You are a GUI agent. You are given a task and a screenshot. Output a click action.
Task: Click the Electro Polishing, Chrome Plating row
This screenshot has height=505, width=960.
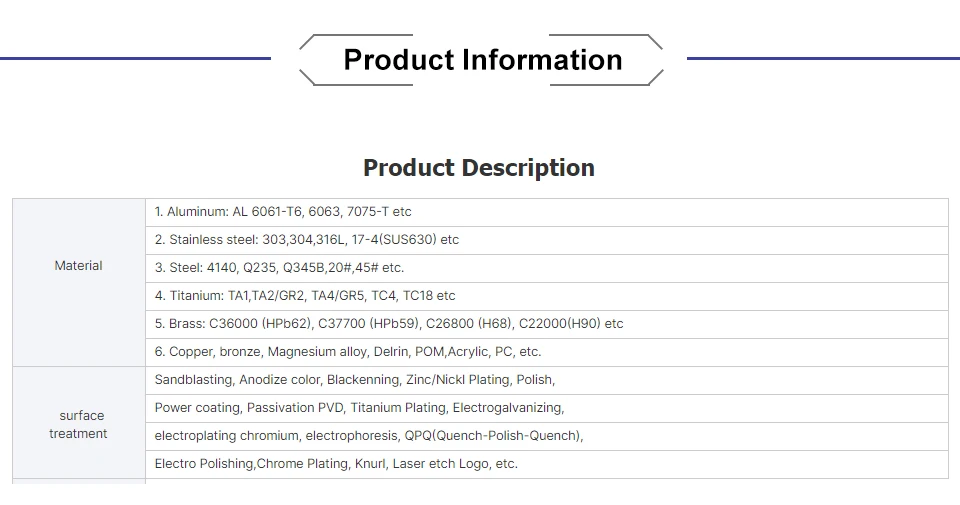pyautogui.click(x=336, y=464)
